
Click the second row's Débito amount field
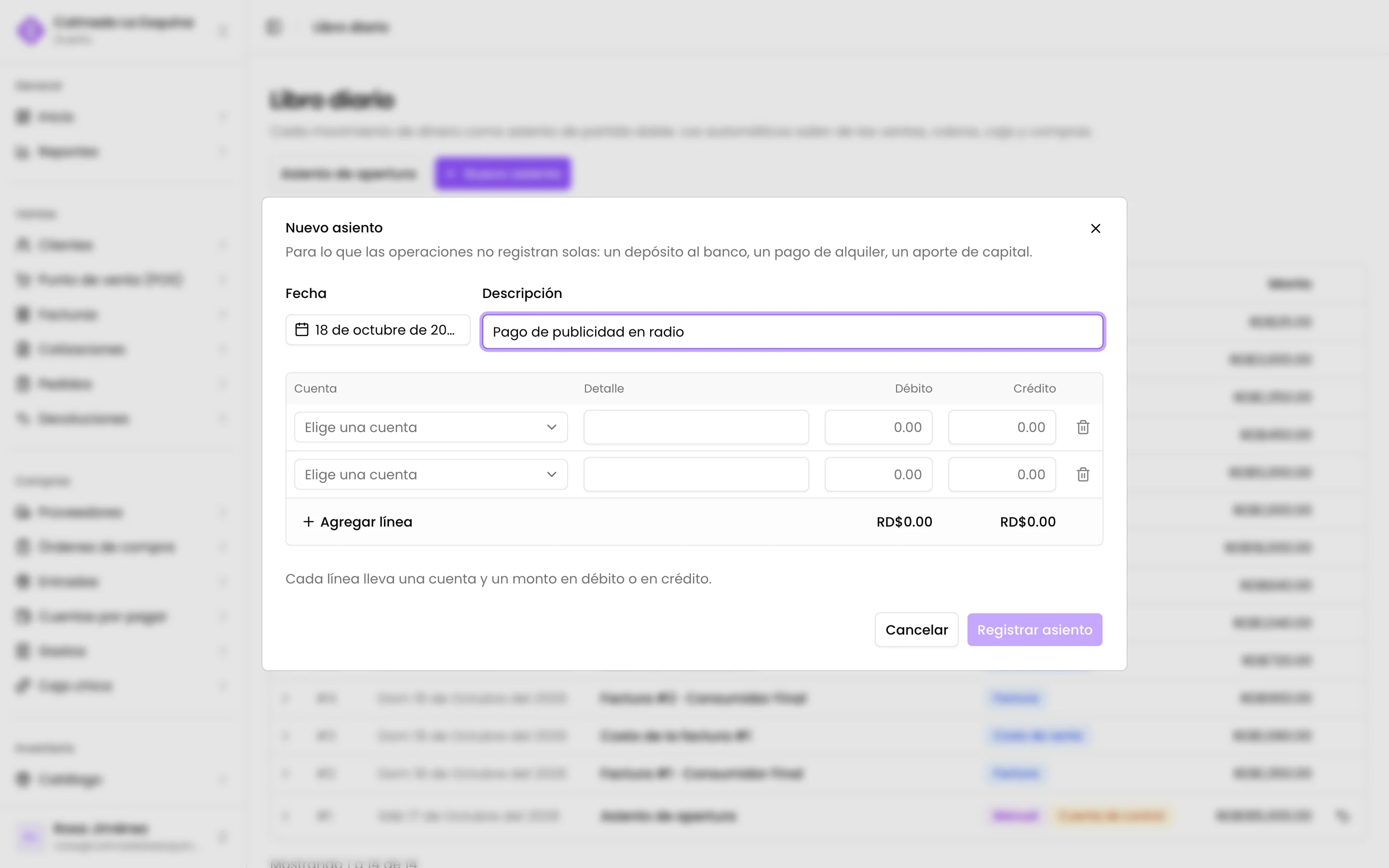coord(878,475)
